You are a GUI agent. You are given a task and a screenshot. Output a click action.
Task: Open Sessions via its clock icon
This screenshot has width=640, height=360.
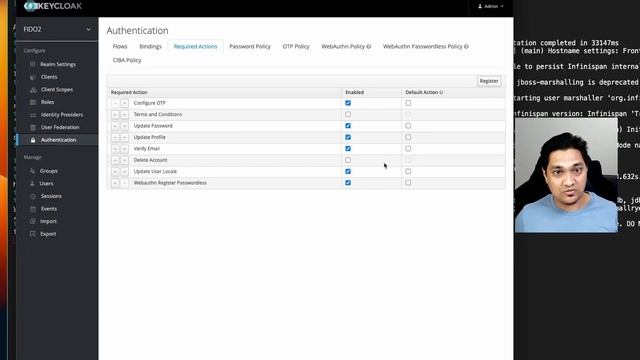33,196
